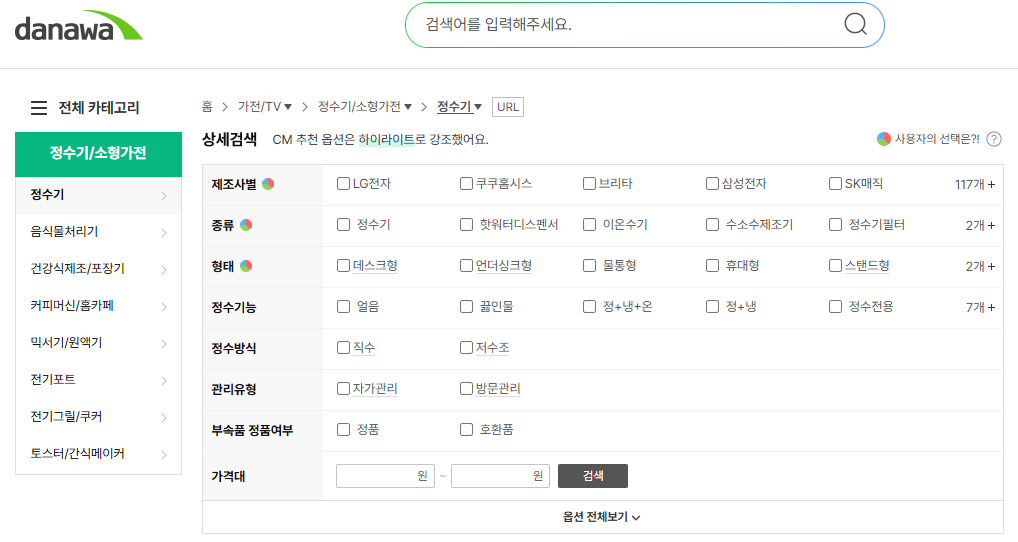Image resolution: width=1018 pixels, height=542 pixels.
Task: Check the 쿠쿠홈시스 checkbox
Action: (466, 184)
